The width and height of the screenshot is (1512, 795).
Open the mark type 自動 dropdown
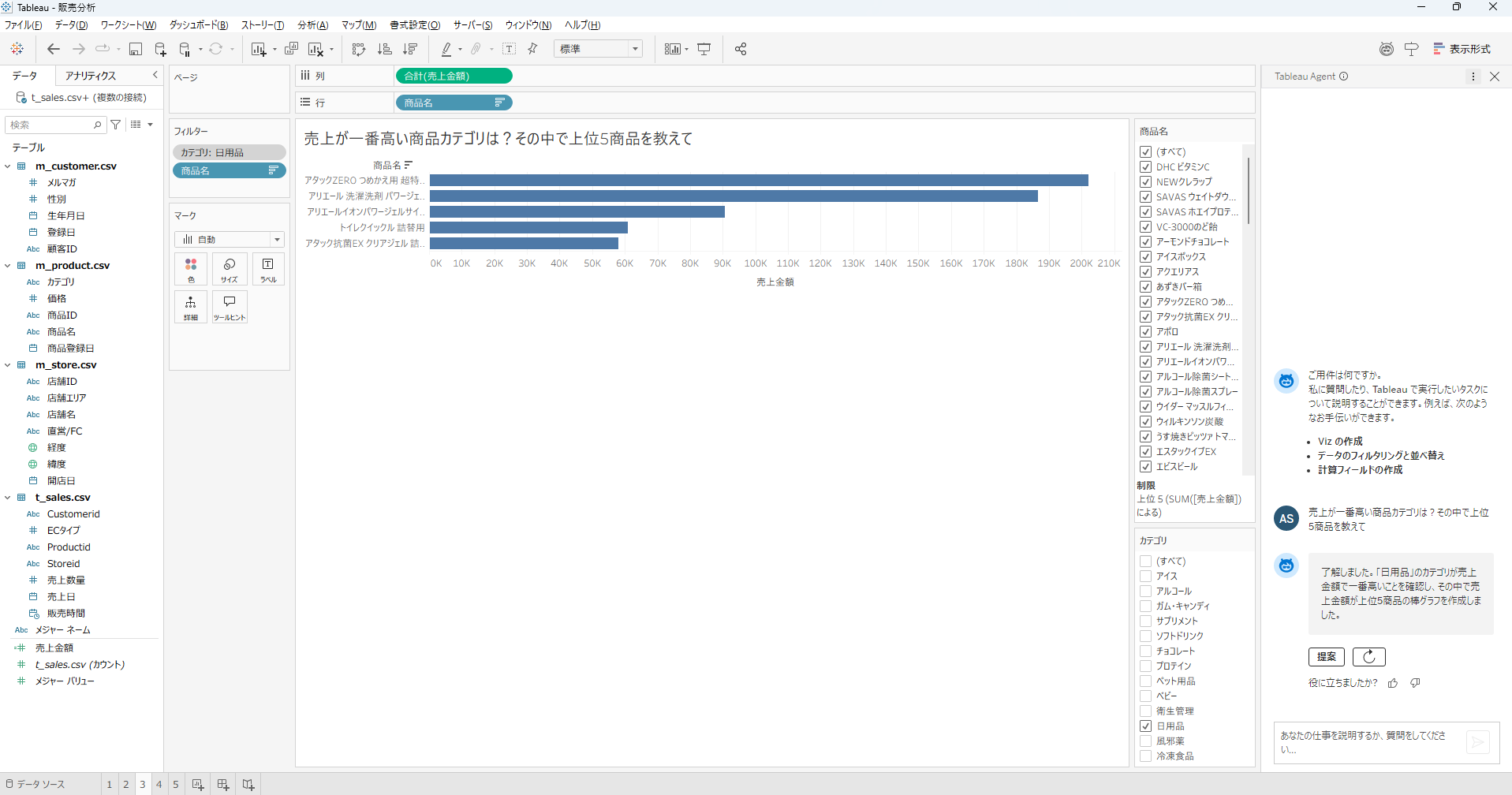tap(230, 239)
